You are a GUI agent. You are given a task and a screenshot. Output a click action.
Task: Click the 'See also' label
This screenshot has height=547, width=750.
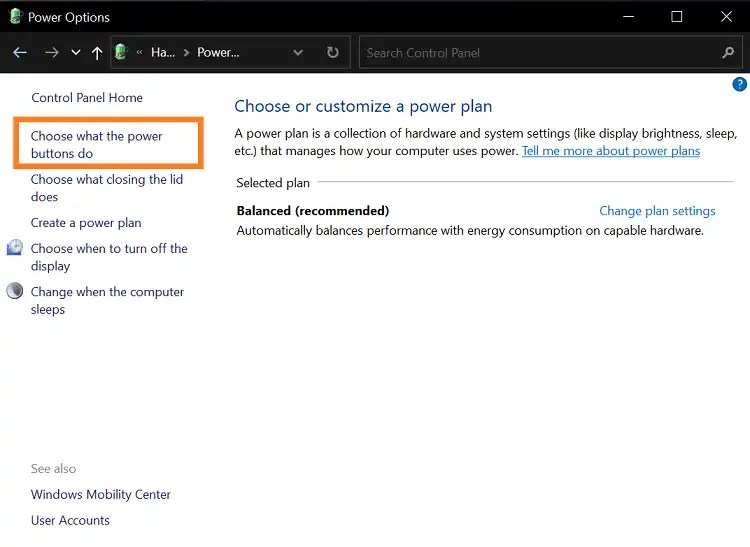tap(54, 469)
